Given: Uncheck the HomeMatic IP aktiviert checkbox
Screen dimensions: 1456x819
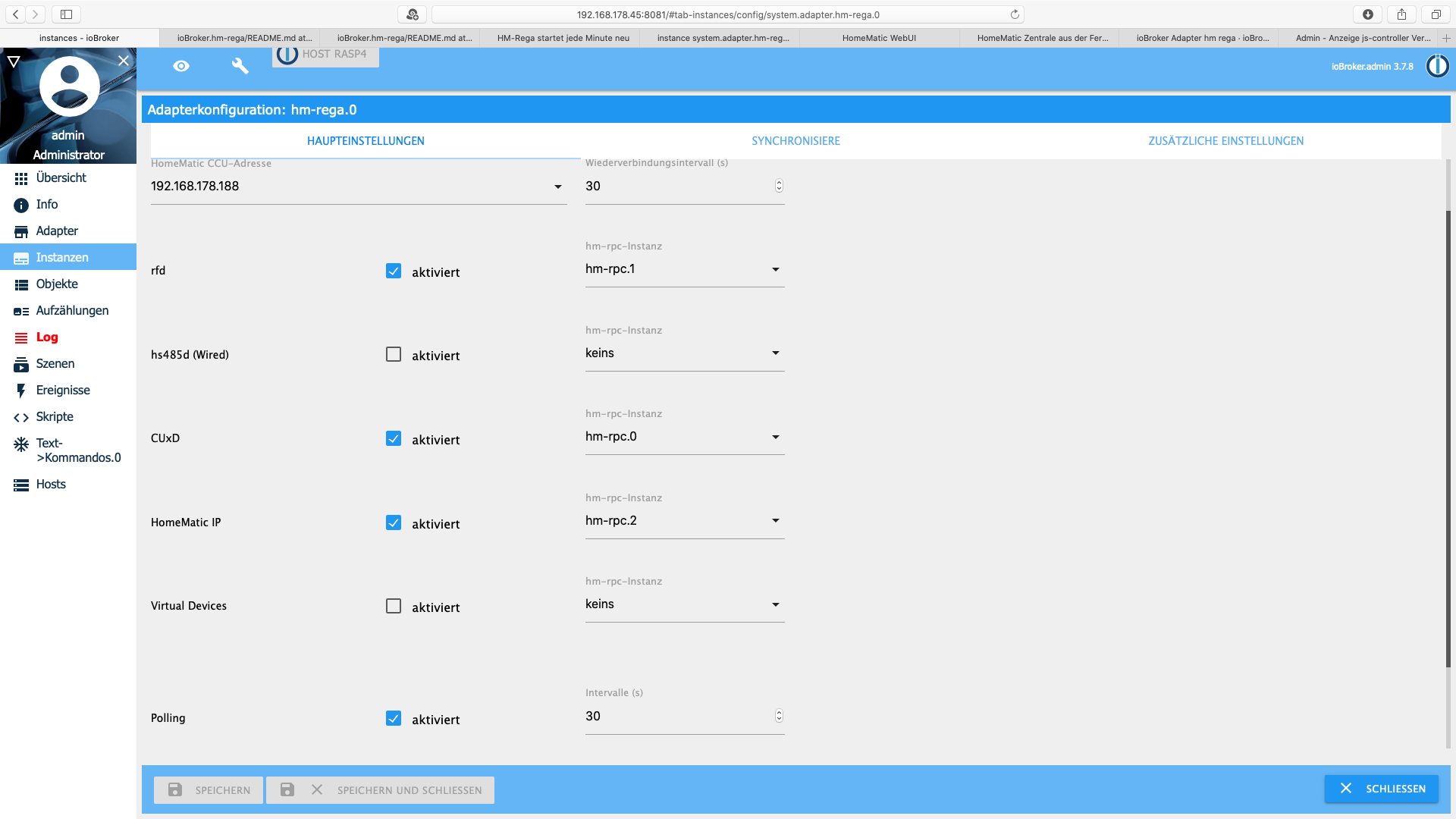Looking at the screenshot, I should click(394, 522).
